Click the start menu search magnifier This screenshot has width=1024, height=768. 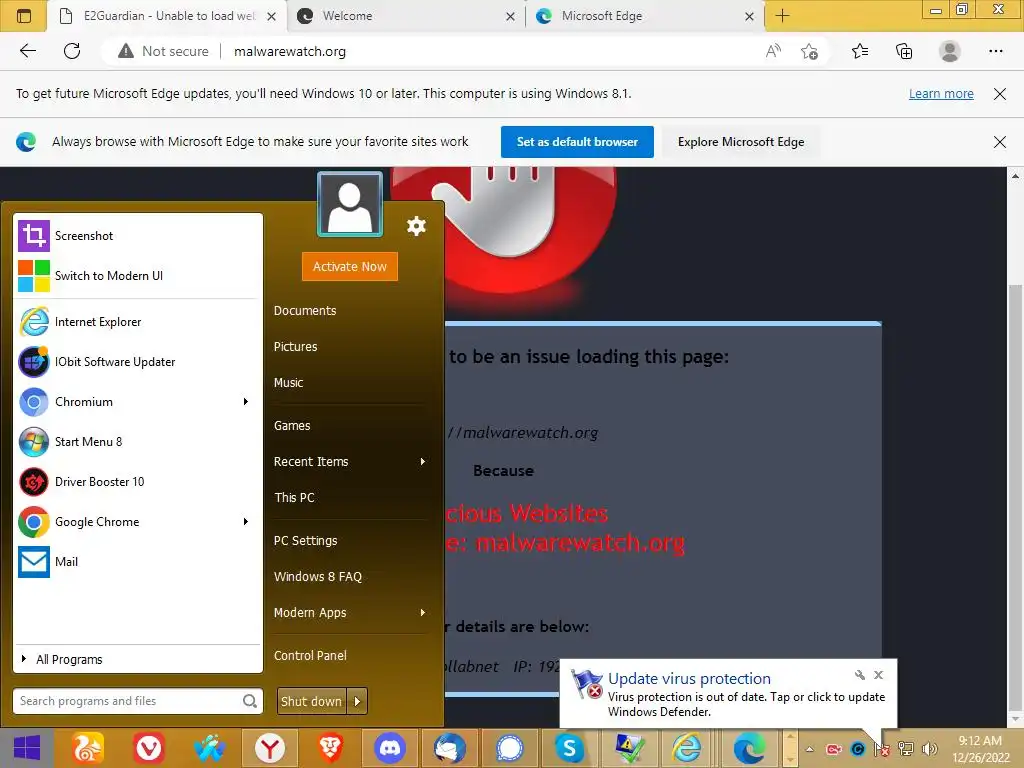click(x=249, y=701)
